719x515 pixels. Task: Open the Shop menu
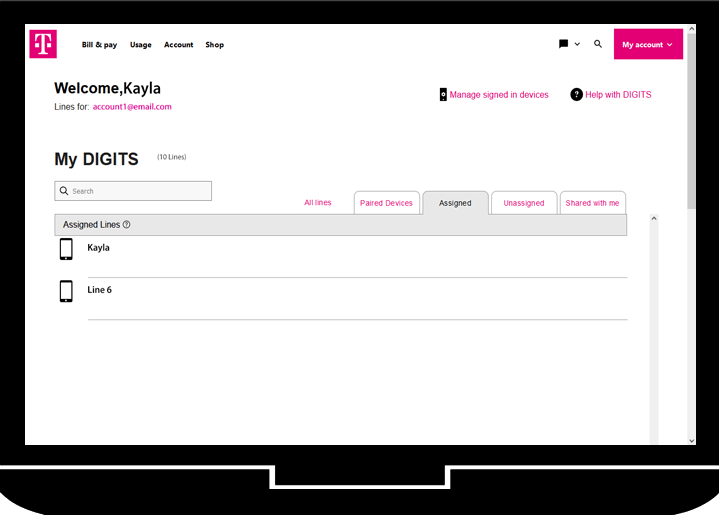215,44
